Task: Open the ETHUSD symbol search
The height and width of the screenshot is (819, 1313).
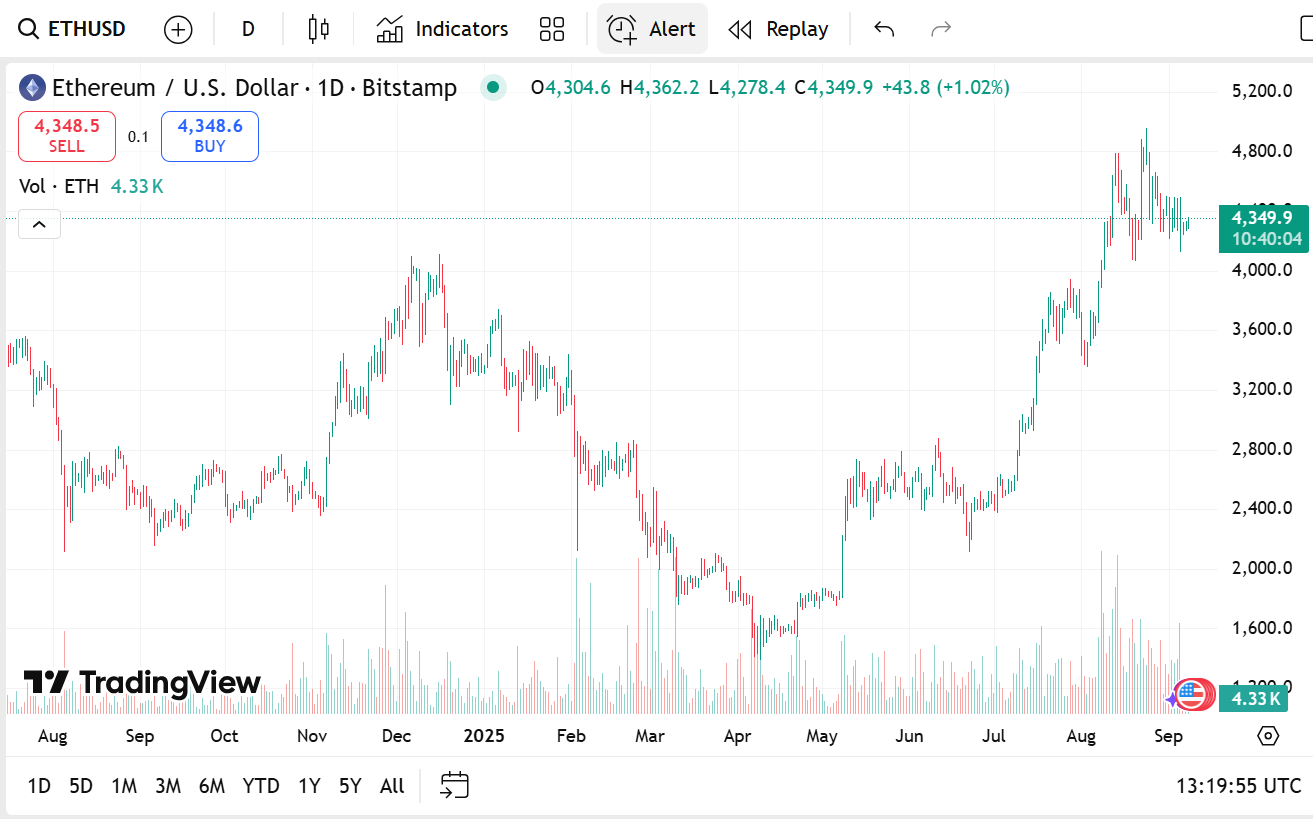Action: (x=73, y=29)
